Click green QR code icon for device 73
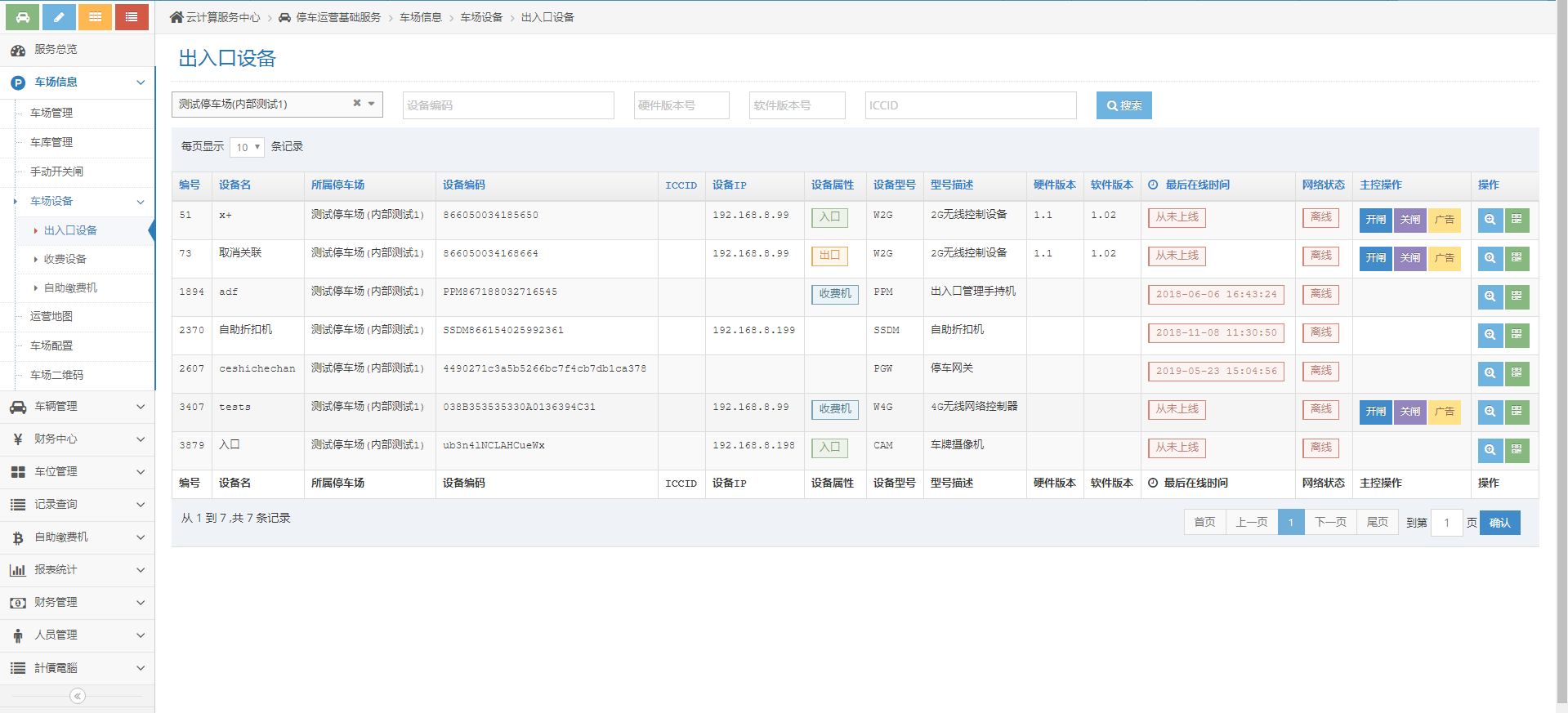Image resolution: width=1568 pixels, height=713 pixels. click(x=1517, y=258)
